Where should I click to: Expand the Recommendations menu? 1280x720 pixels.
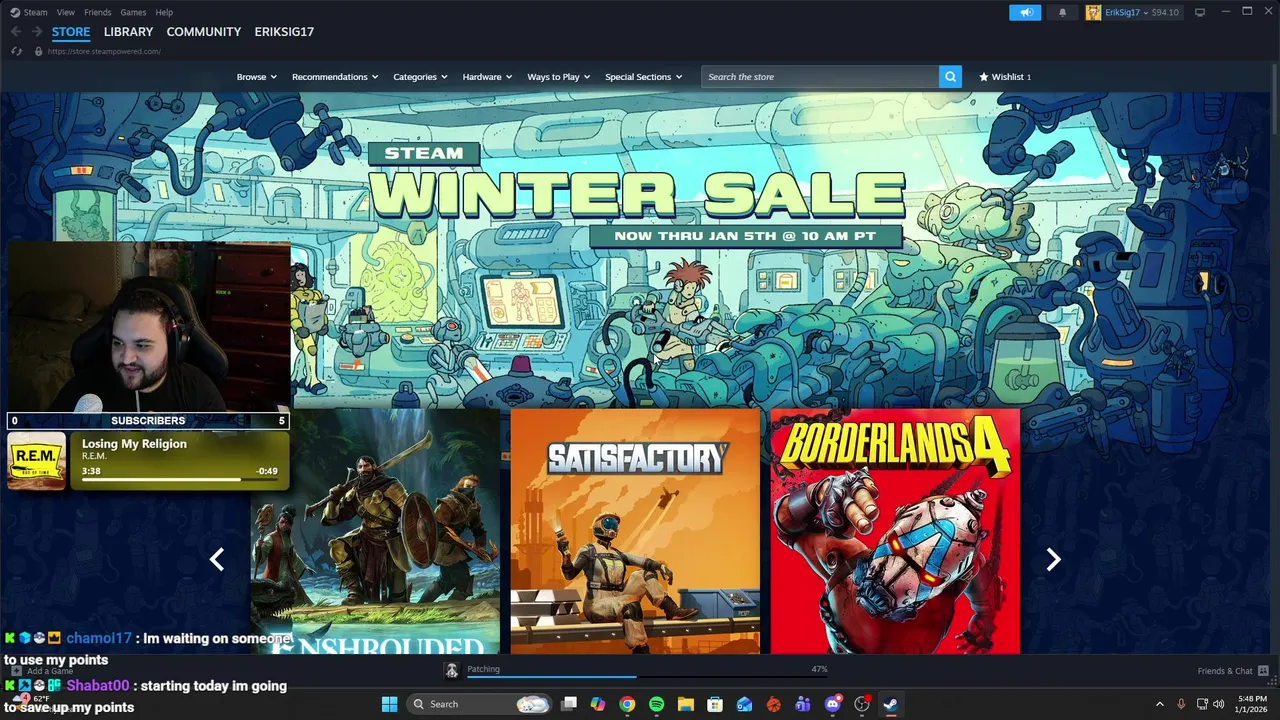335,77
